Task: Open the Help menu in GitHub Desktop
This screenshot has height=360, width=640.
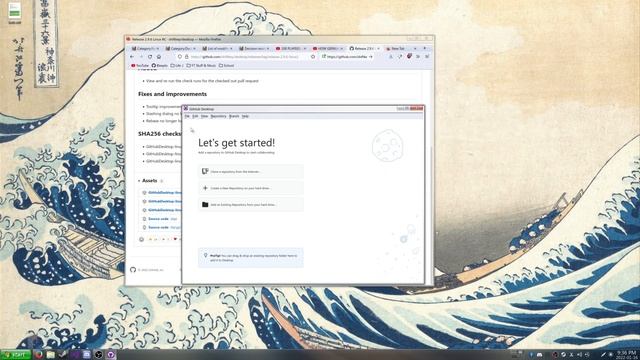Action: coord(245,116)
